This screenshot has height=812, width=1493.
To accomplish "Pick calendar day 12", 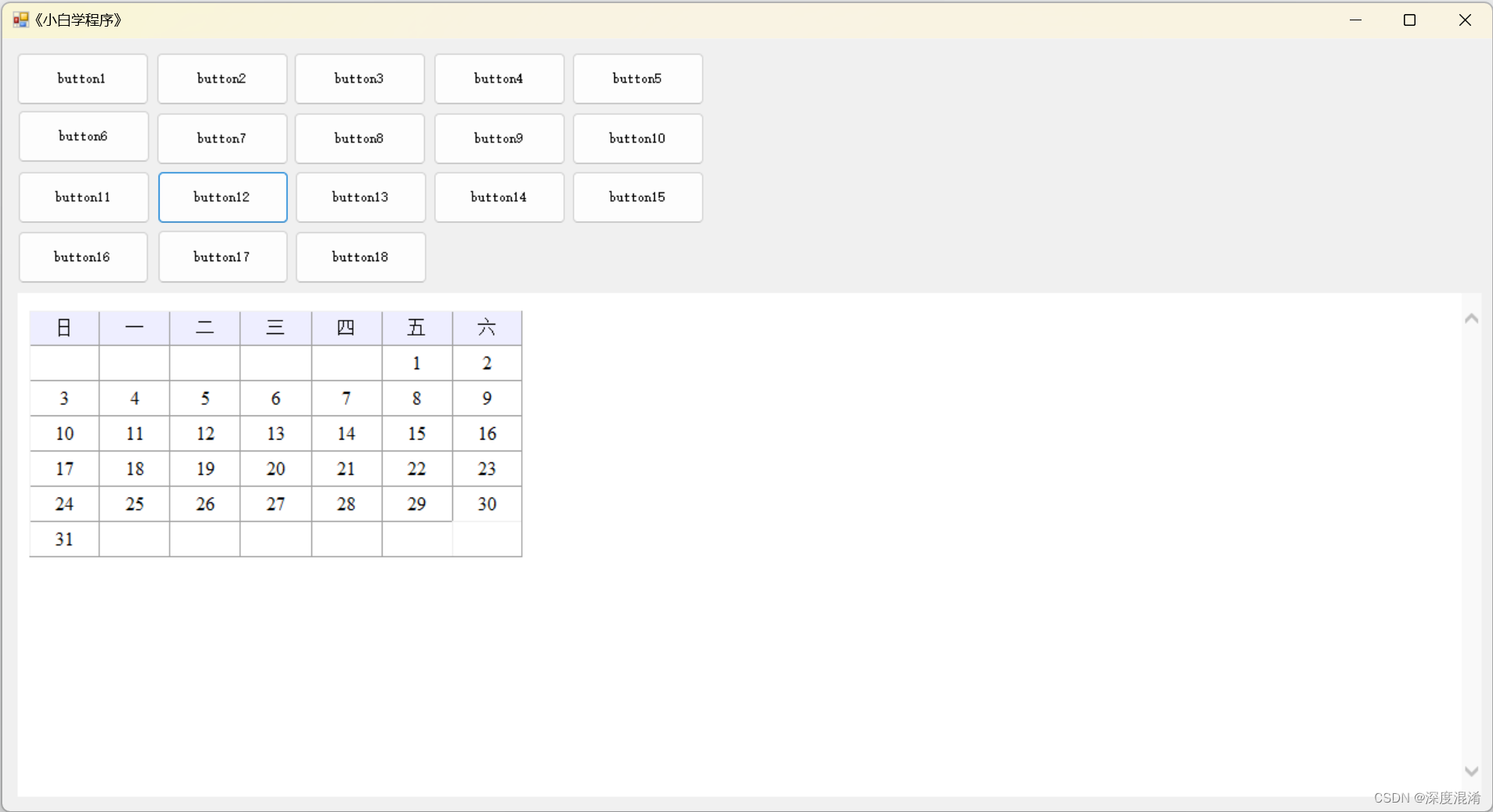I will click(x=205, y=433).
